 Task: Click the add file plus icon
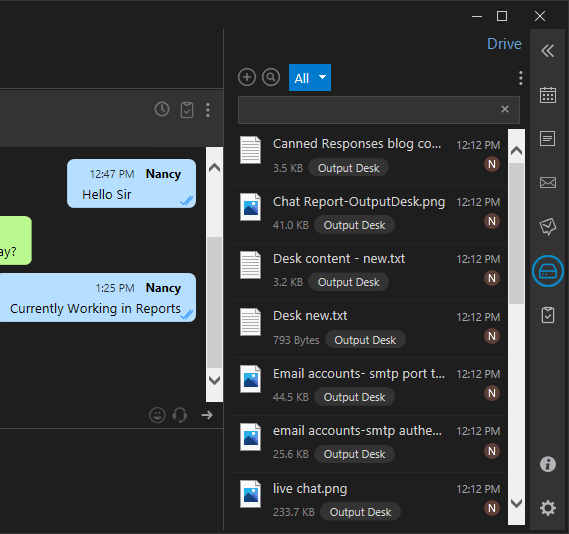pyautogui.click(x=247, y=77)
